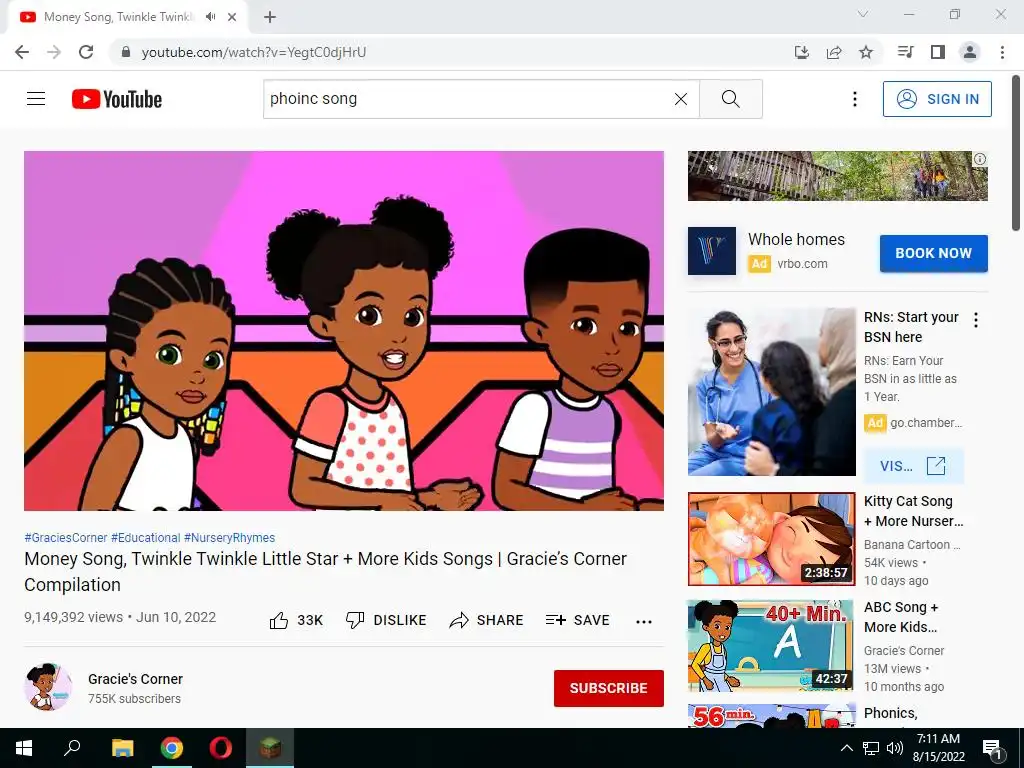The height and width of the screenshot is (768, 1024).
Task: Open Minecraft from the taskbar
Action: 270,748
